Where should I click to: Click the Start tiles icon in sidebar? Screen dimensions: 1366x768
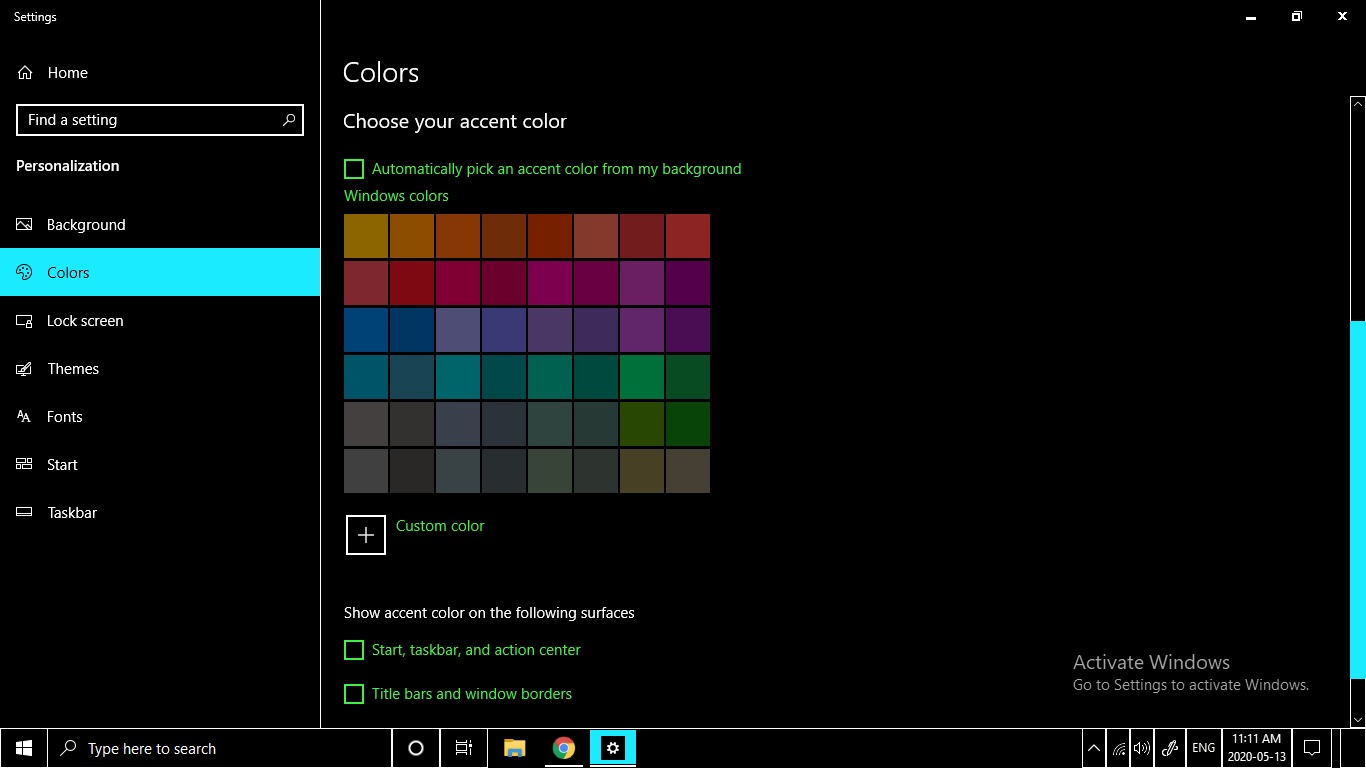25,465
